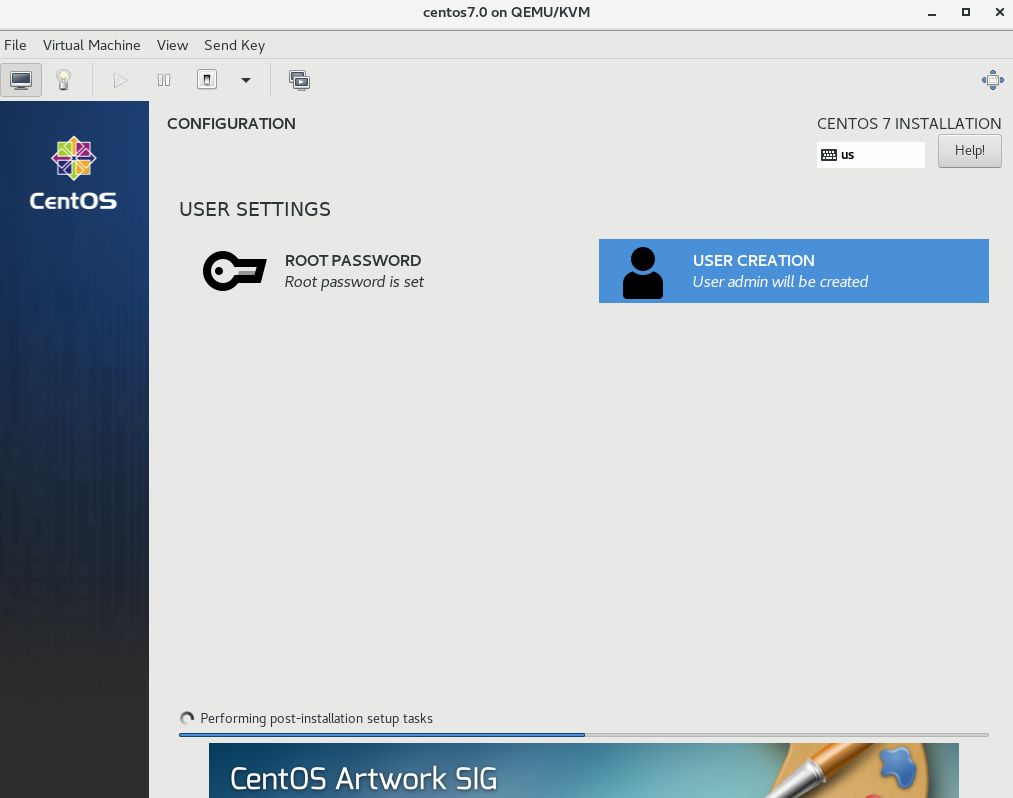This screenshot has height=798, width=1013.
Task: Click the installation progress bar
Action: 583,735
